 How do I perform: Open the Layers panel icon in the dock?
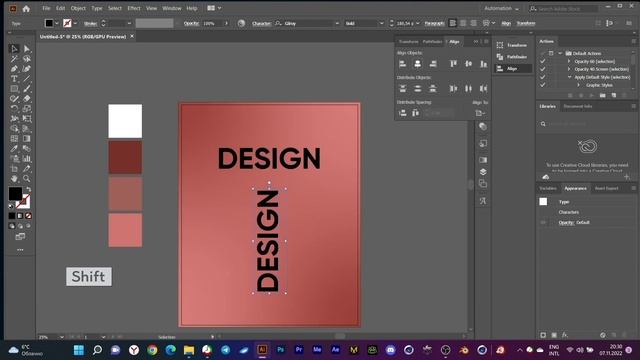(483, 172)
